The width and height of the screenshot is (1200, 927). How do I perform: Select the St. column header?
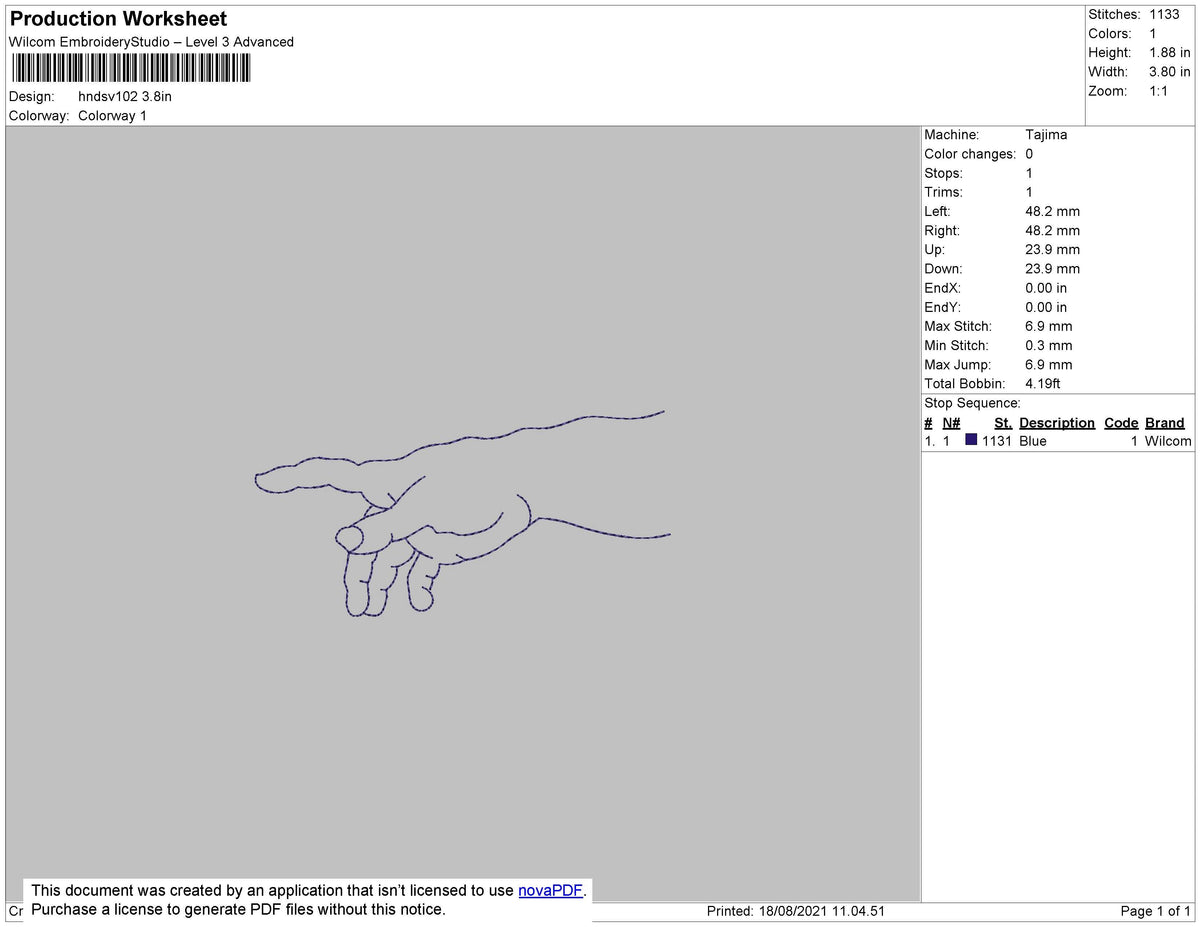(x=1002, y=422)
